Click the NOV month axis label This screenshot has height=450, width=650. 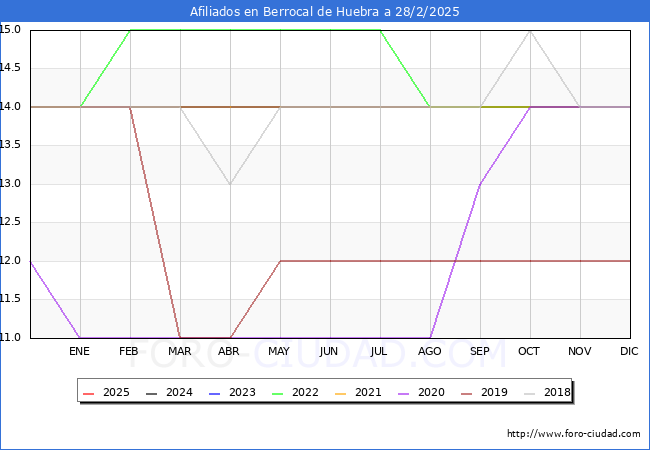tap(580, 351)
